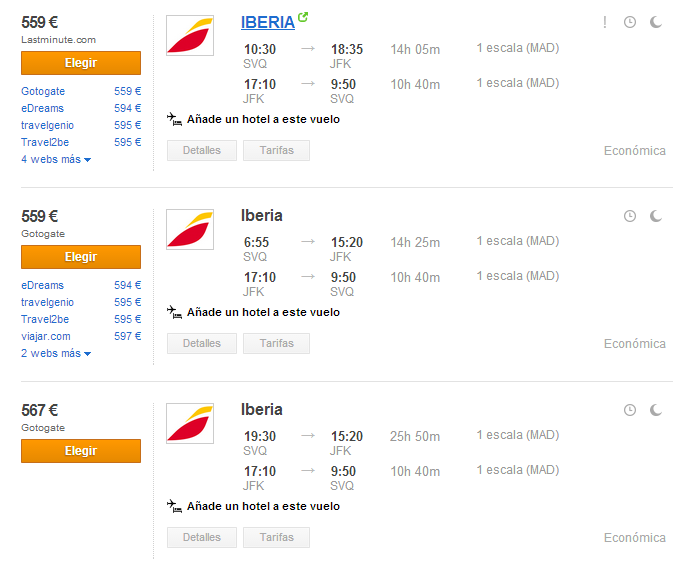Click the moon overnight icon on first result
This screenshot has height=567, width=694.
[656, 22]
